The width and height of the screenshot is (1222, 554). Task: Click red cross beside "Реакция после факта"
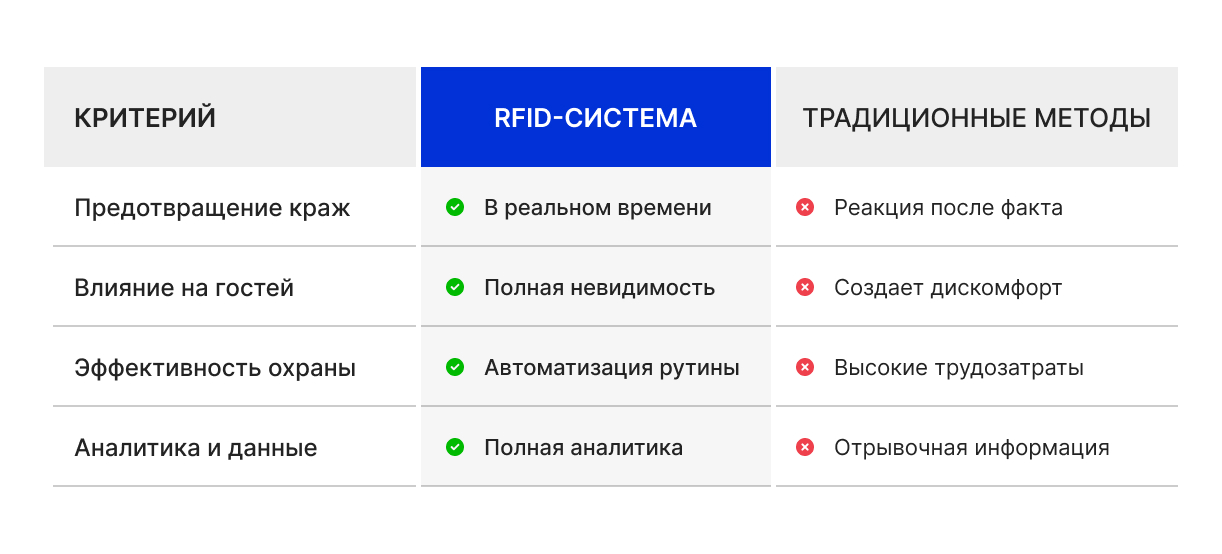pos(804,208)
